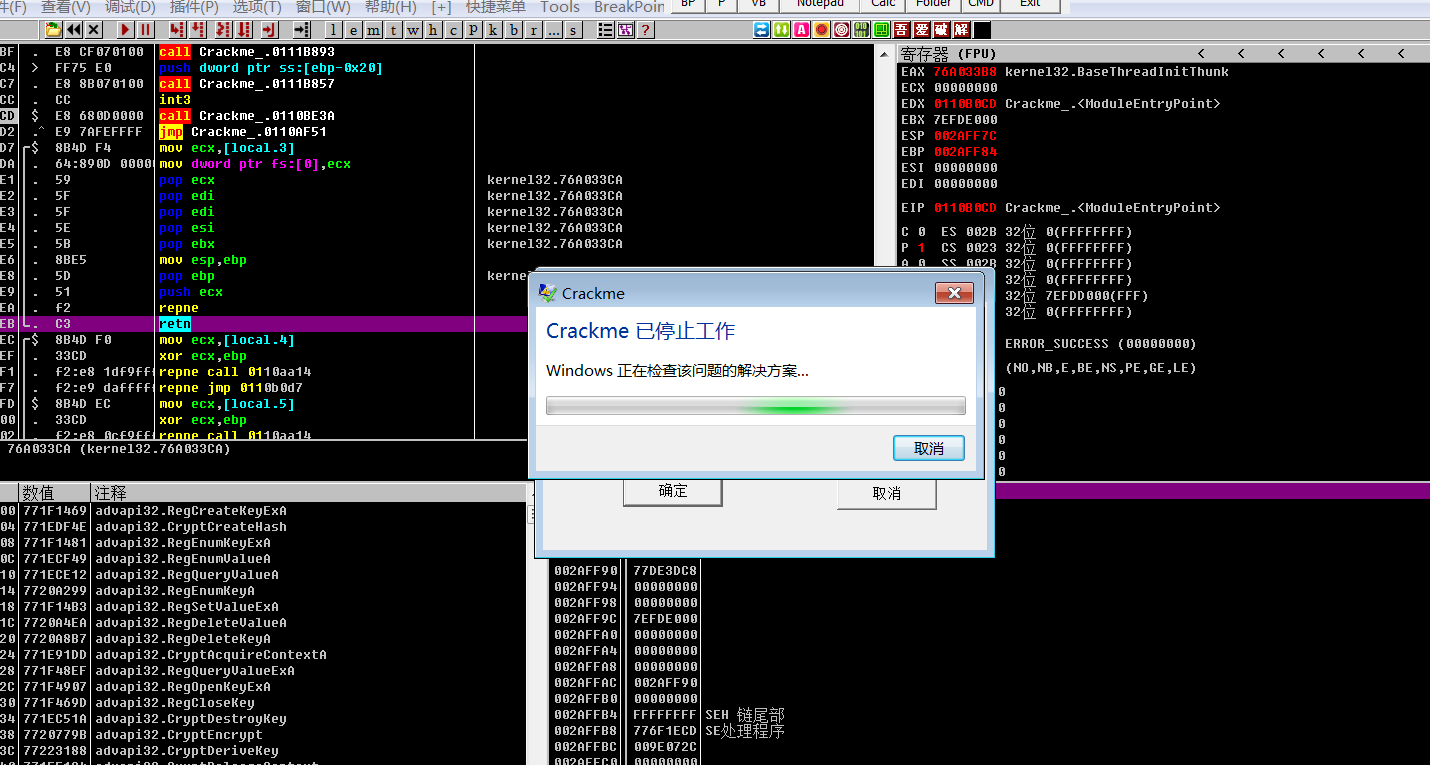The width and height of the screenshot is (1430, 765).
Task: Run the program with the red play icon
Action: point(126,30)
